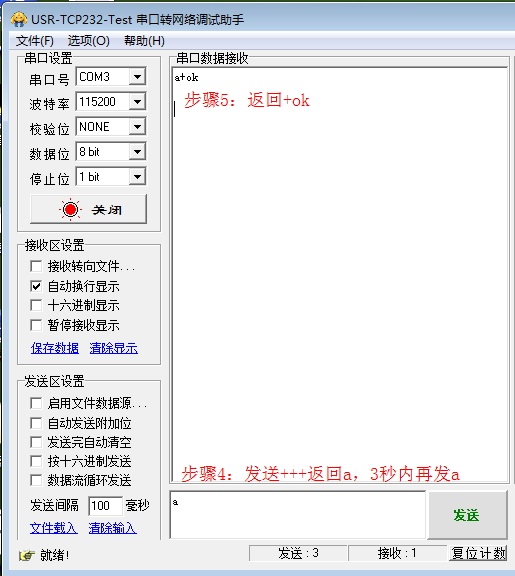Click the 清除显示 link
Image resolution: width=515 pixels, height=576 pixels.
pyautogui.click(x=114, y=348)
